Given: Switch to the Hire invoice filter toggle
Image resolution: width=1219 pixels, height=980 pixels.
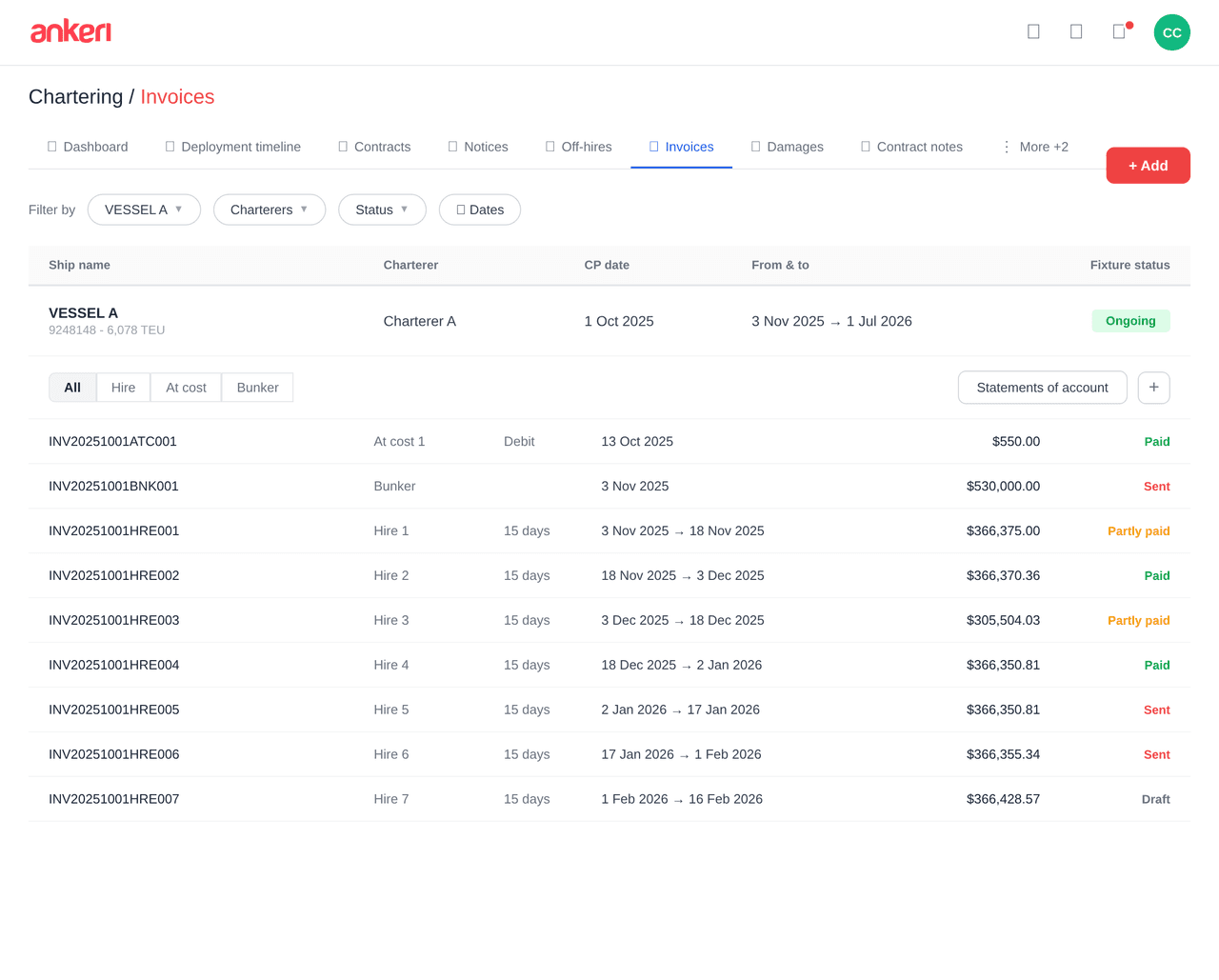Looking at the screenshot, I should pos(123,387).
